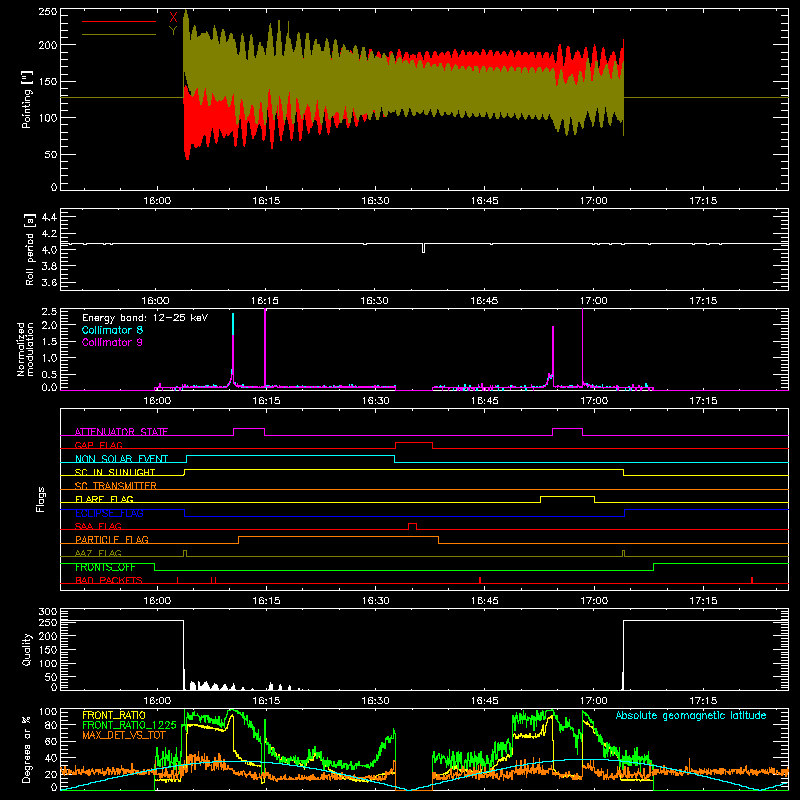Click the 'Pointing' vertical axis title
The height and width of the screenshot is (800, 800).
pyautogui.click(x=27, y=99)
